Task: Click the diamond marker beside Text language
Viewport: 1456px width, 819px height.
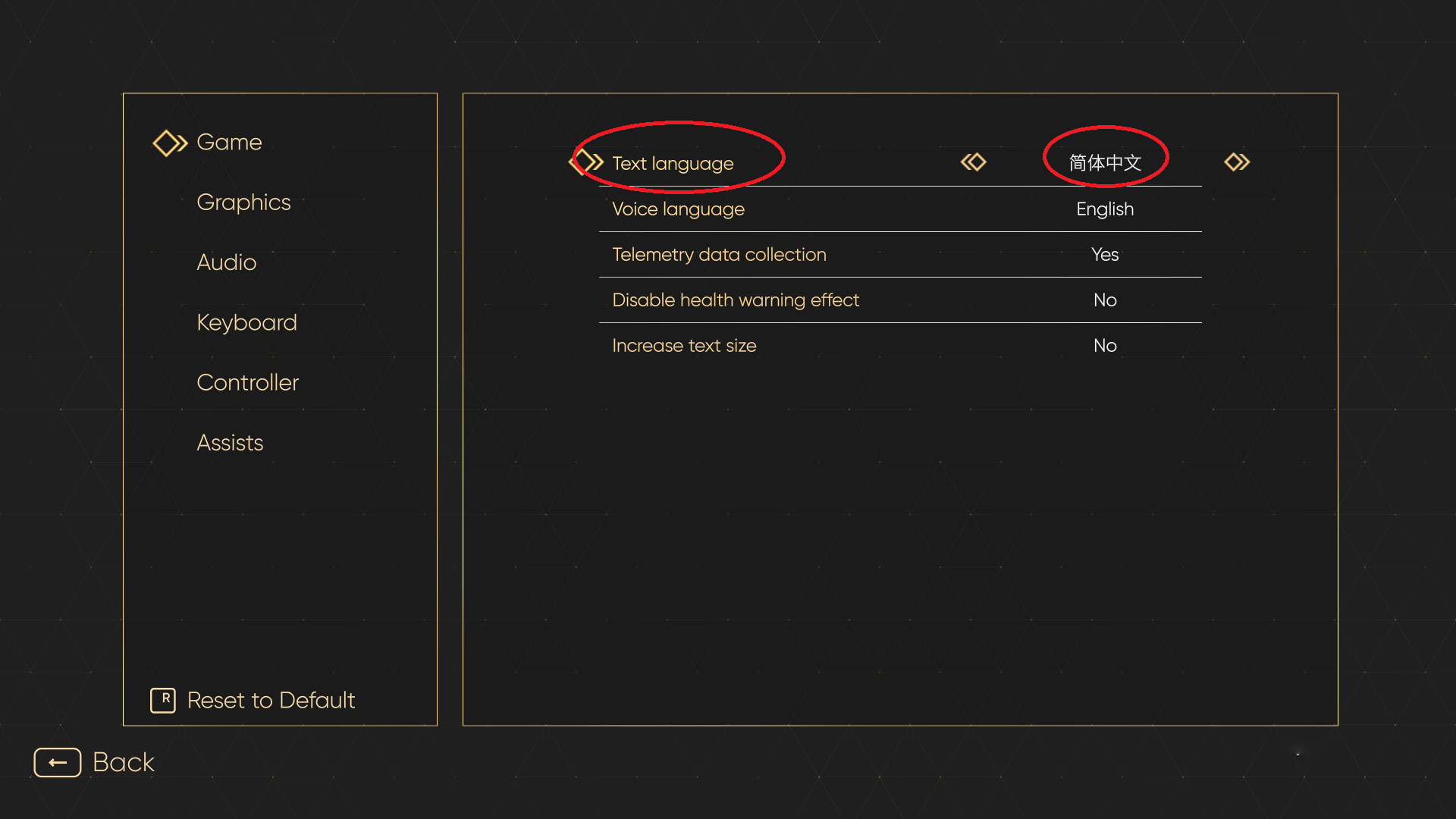Action: [587, 162]
